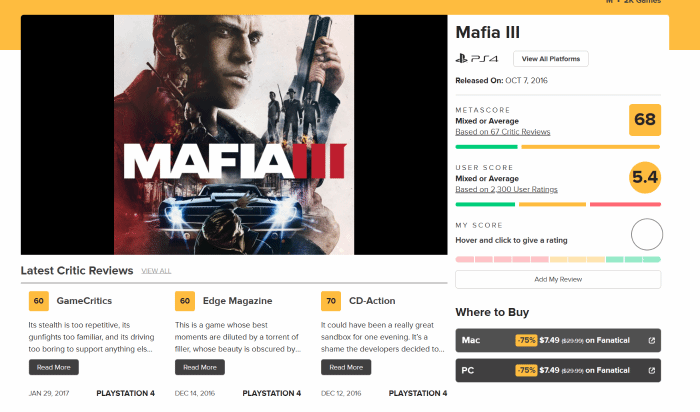Image resolution: width=700 pixels, height=412 pixels.
Task: Click the 5.4 User Score badge
Action: 645,177
